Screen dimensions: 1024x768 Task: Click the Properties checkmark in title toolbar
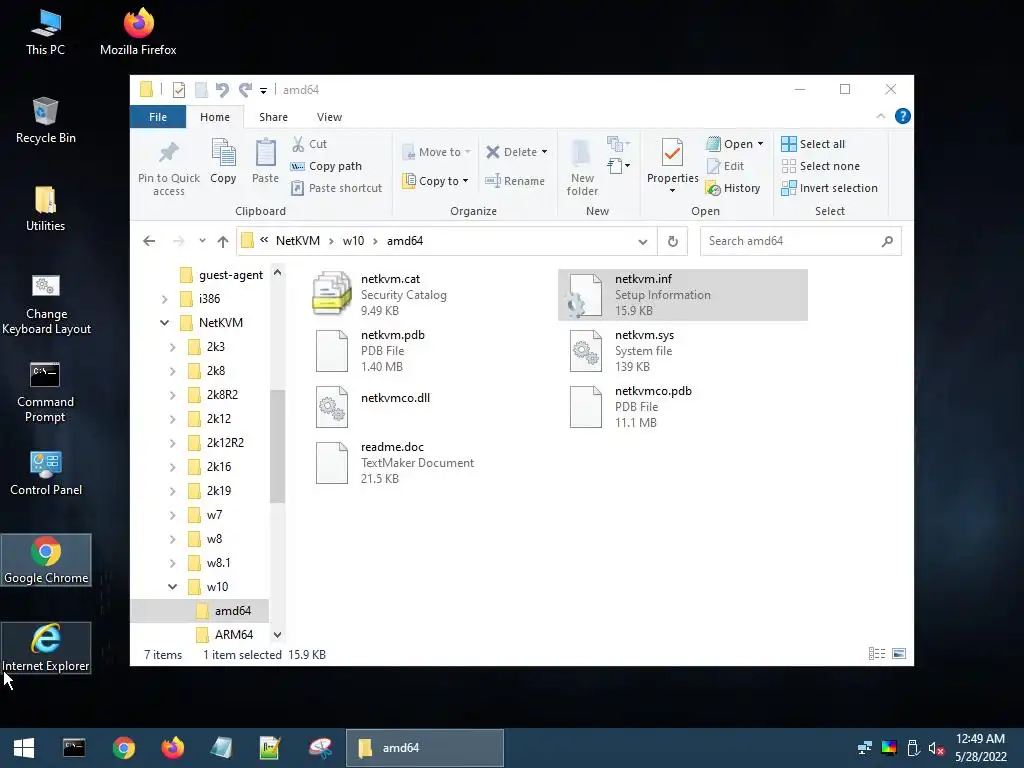point(178,89)
